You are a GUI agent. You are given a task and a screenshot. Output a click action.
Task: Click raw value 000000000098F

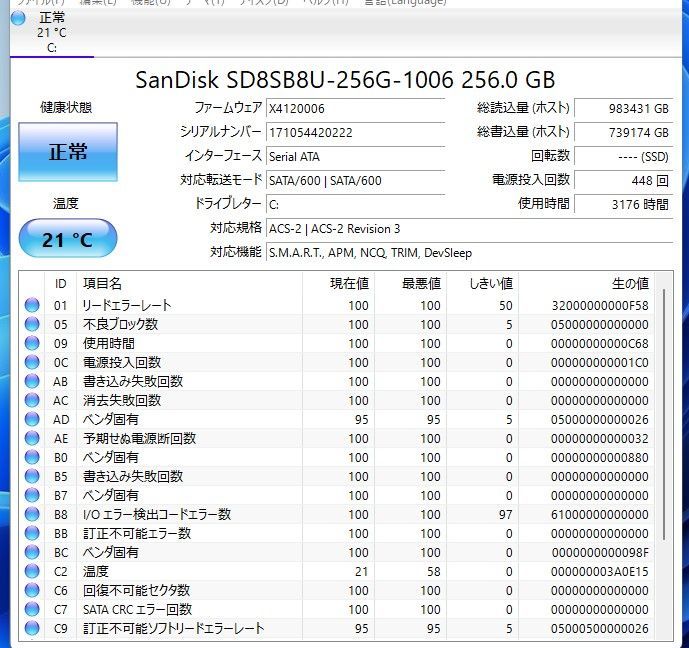(600, 552)
